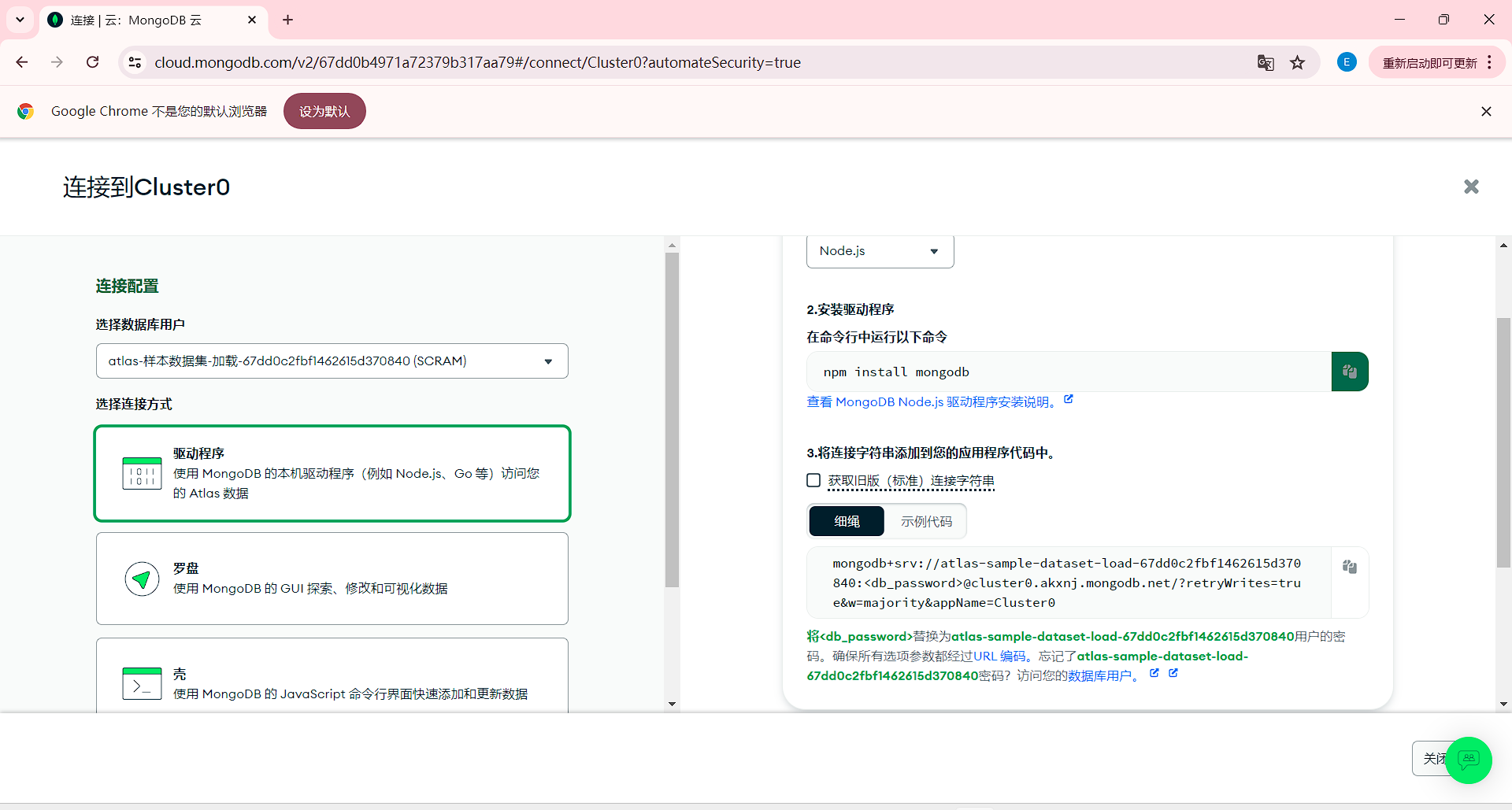Click the left panel scrollbar thumb
This screenshot has width=1512, height=810.
(x=672, y=420)
